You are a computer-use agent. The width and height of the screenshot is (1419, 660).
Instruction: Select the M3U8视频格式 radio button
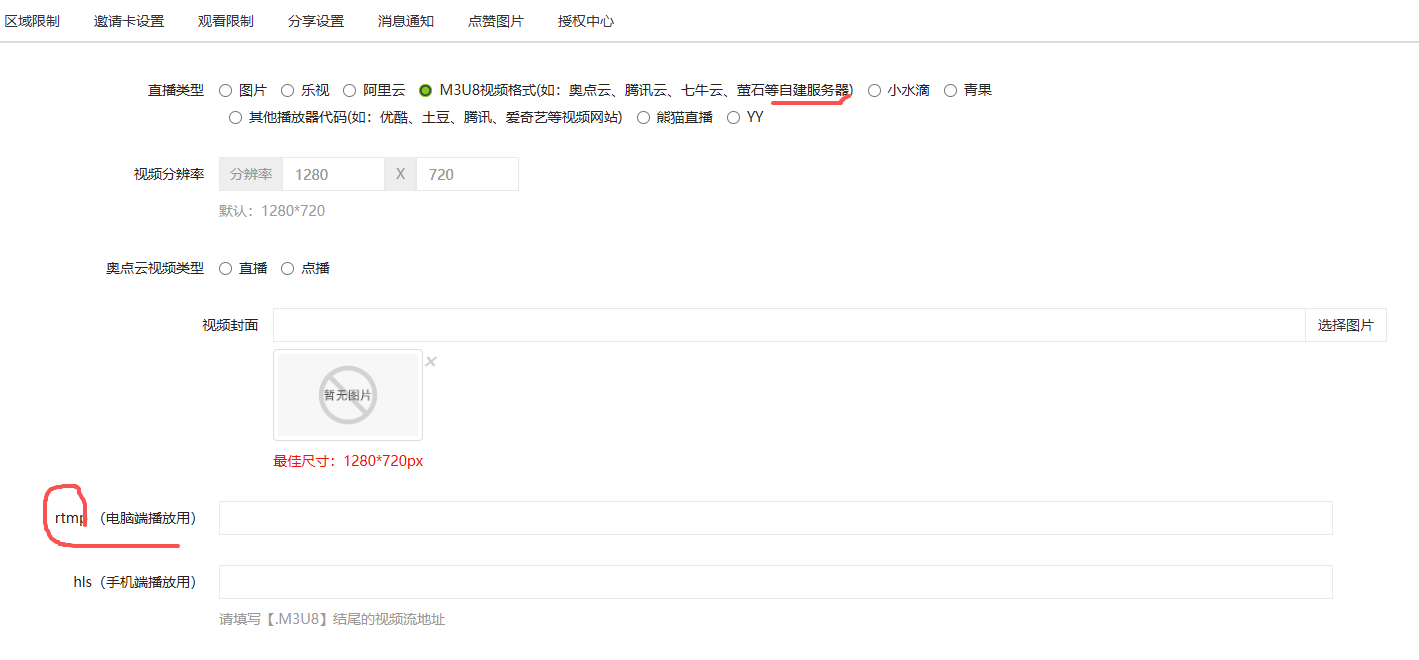click(426, 91)
